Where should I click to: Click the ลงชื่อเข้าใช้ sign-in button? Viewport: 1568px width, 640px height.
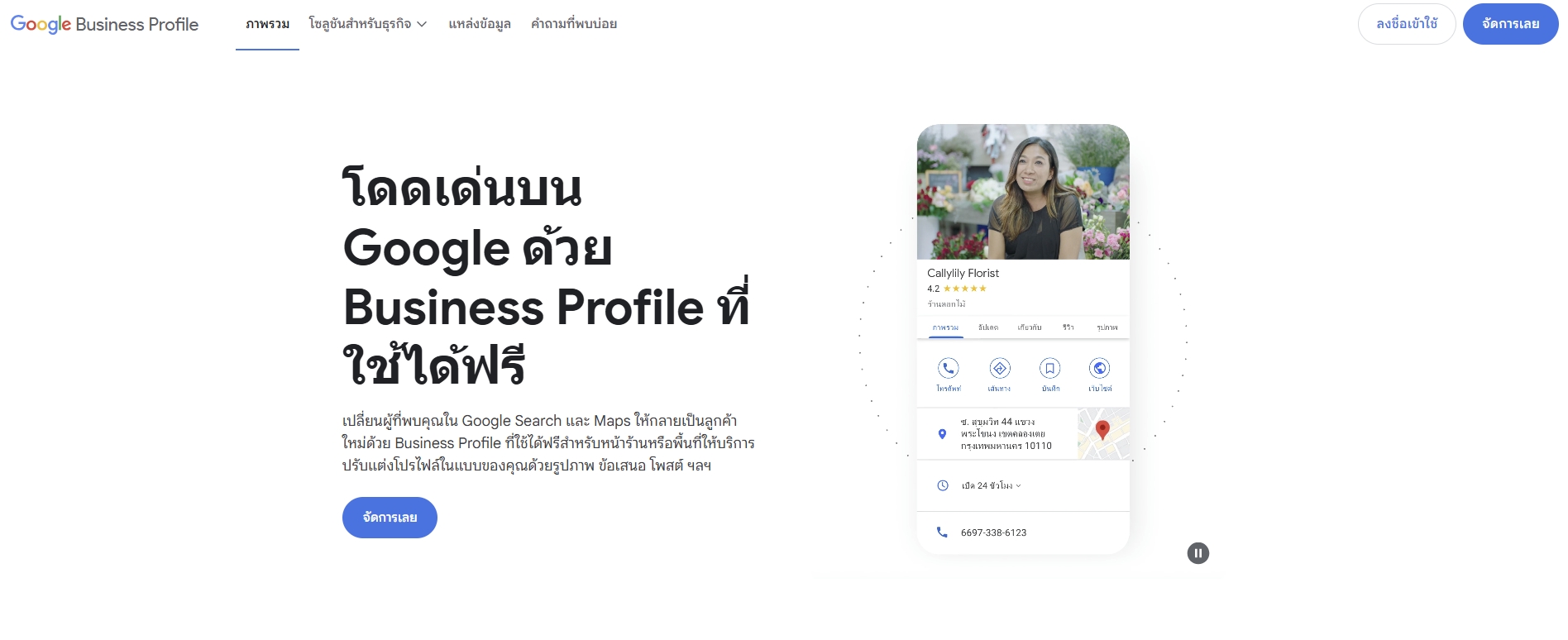[x=1407, y=24]
